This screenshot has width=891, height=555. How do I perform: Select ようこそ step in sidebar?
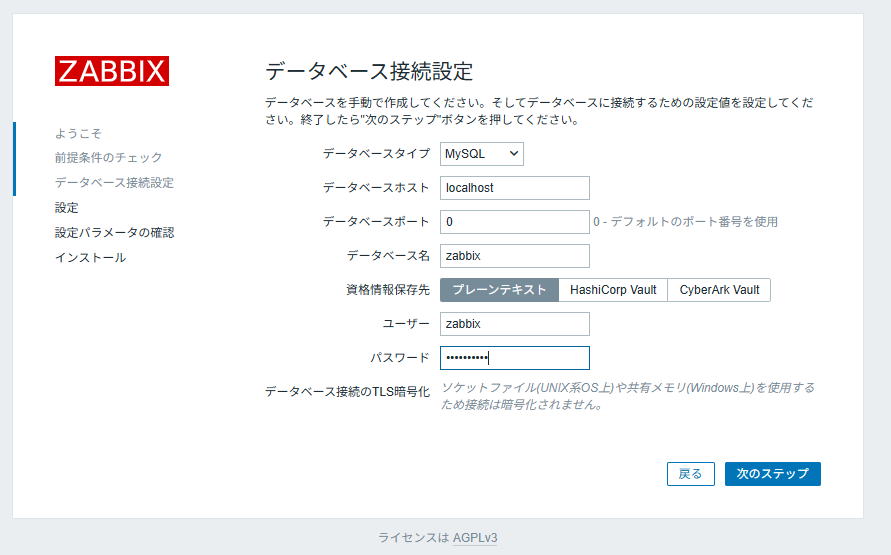pos(78,133)
